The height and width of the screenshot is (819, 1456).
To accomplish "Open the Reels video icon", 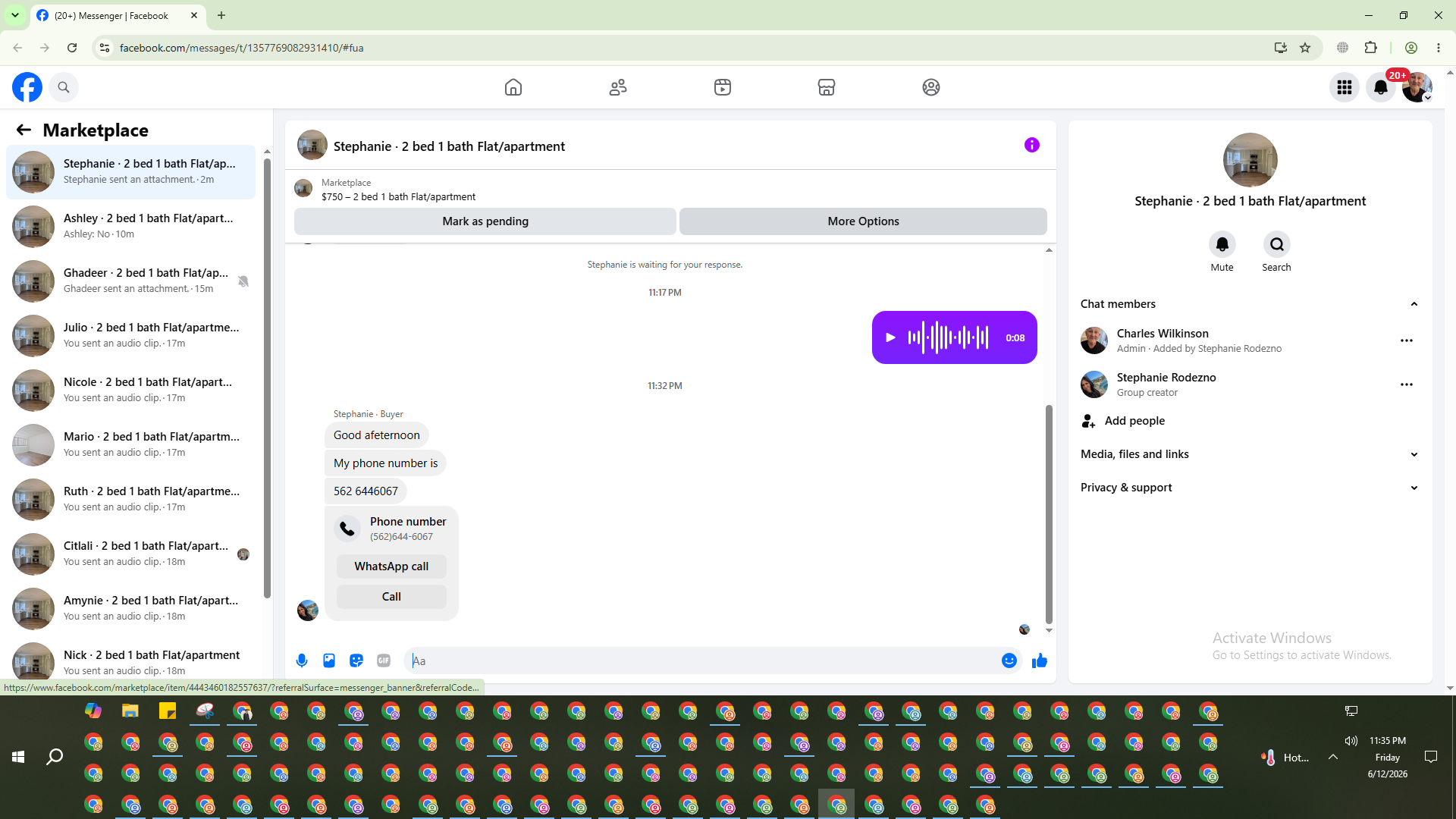I will tap(723, 87).
